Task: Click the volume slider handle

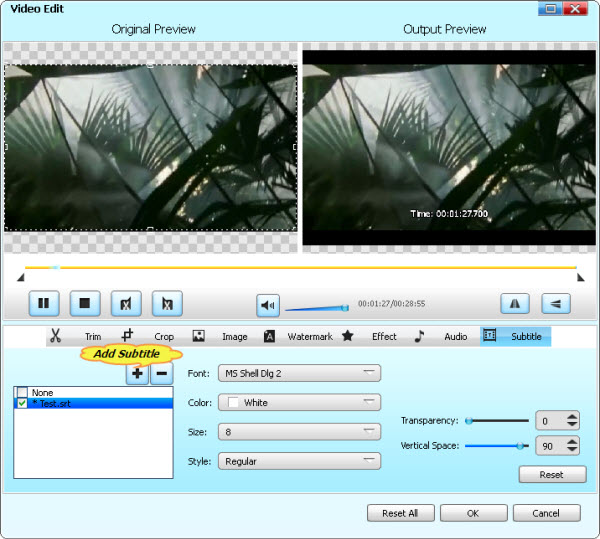Action: pyautogui.click(x=345, y=308)
